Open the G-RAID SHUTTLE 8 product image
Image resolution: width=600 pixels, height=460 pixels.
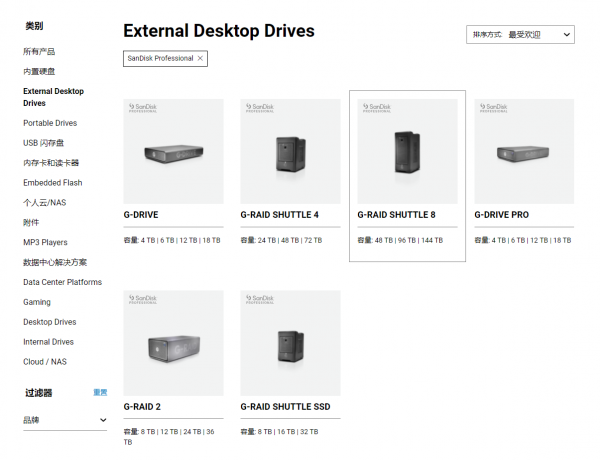pos(407,151)
